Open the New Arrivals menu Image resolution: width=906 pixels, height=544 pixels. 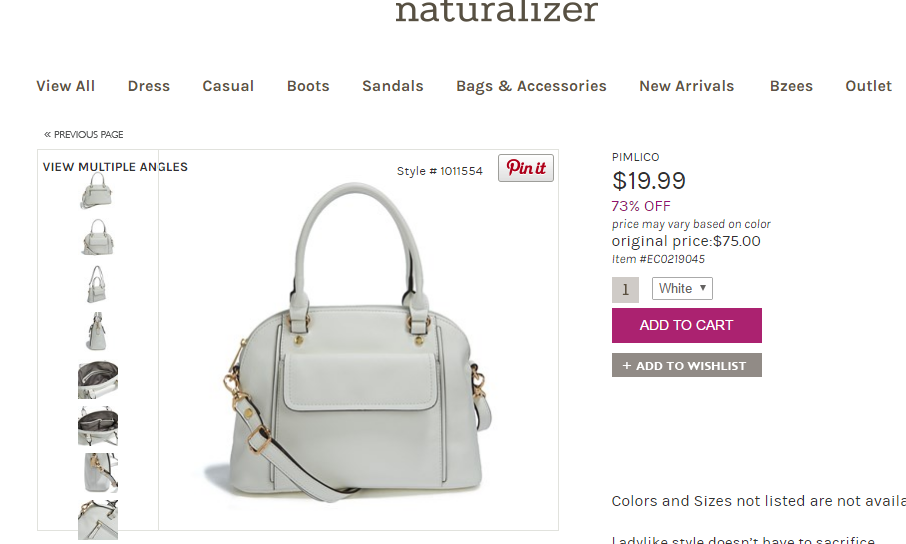coord(686,86)
